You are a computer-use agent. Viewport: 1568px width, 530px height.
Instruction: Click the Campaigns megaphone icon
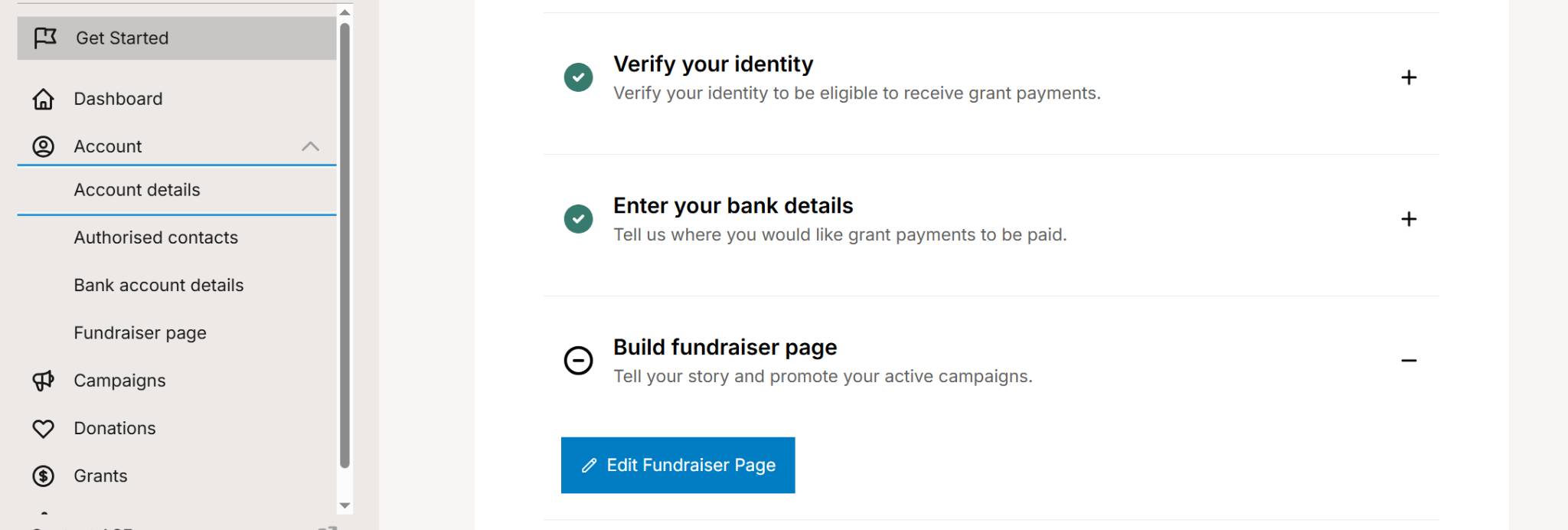point(44,381)
